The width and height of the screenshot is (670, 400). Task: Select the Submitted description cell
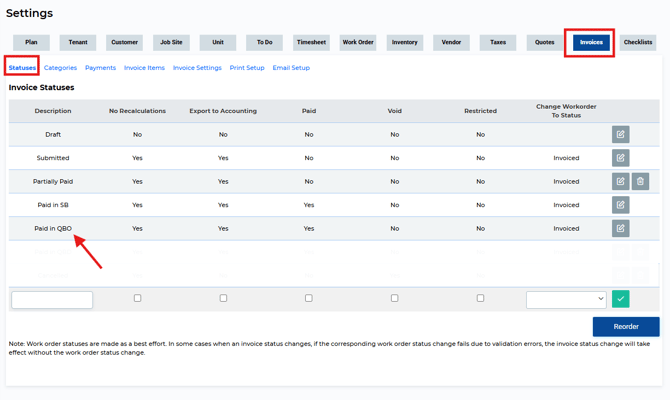53,158
